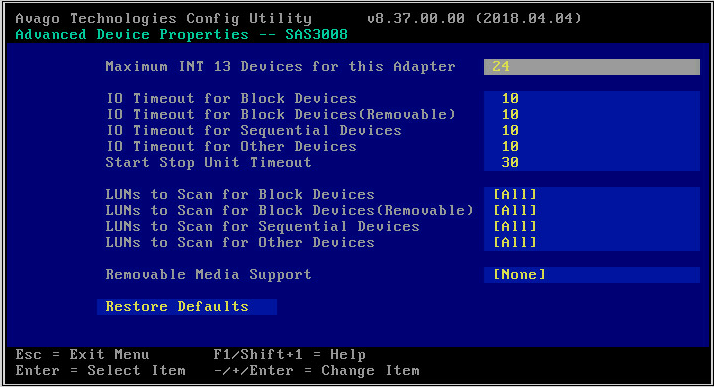
Task: Select IO Timeout for Other Devices value
Action: coord(592,147)
